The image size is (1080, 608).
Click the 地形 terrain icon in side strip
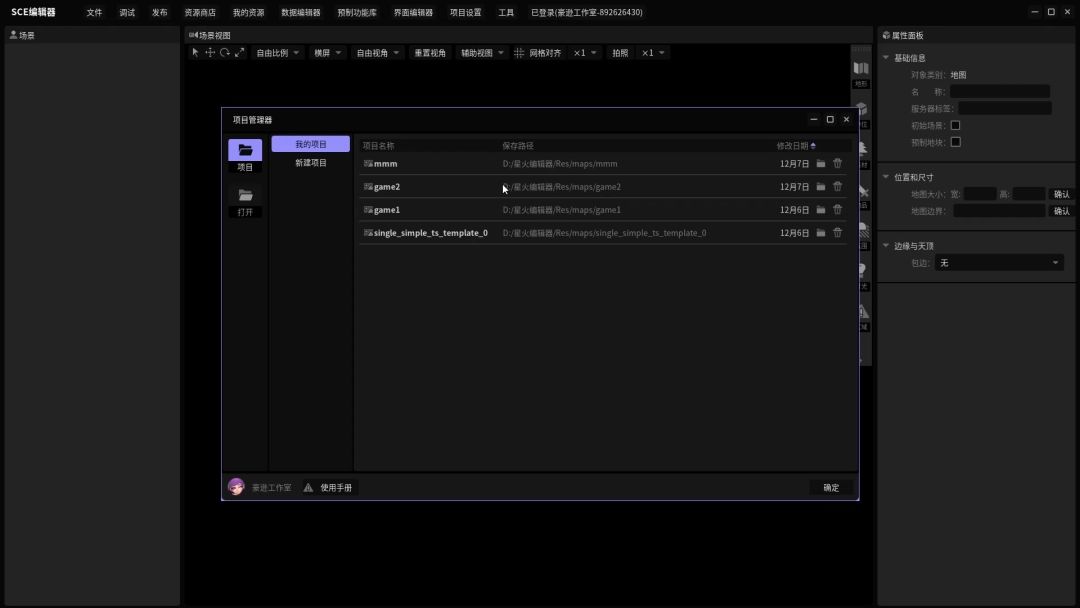tap(861, 70)
